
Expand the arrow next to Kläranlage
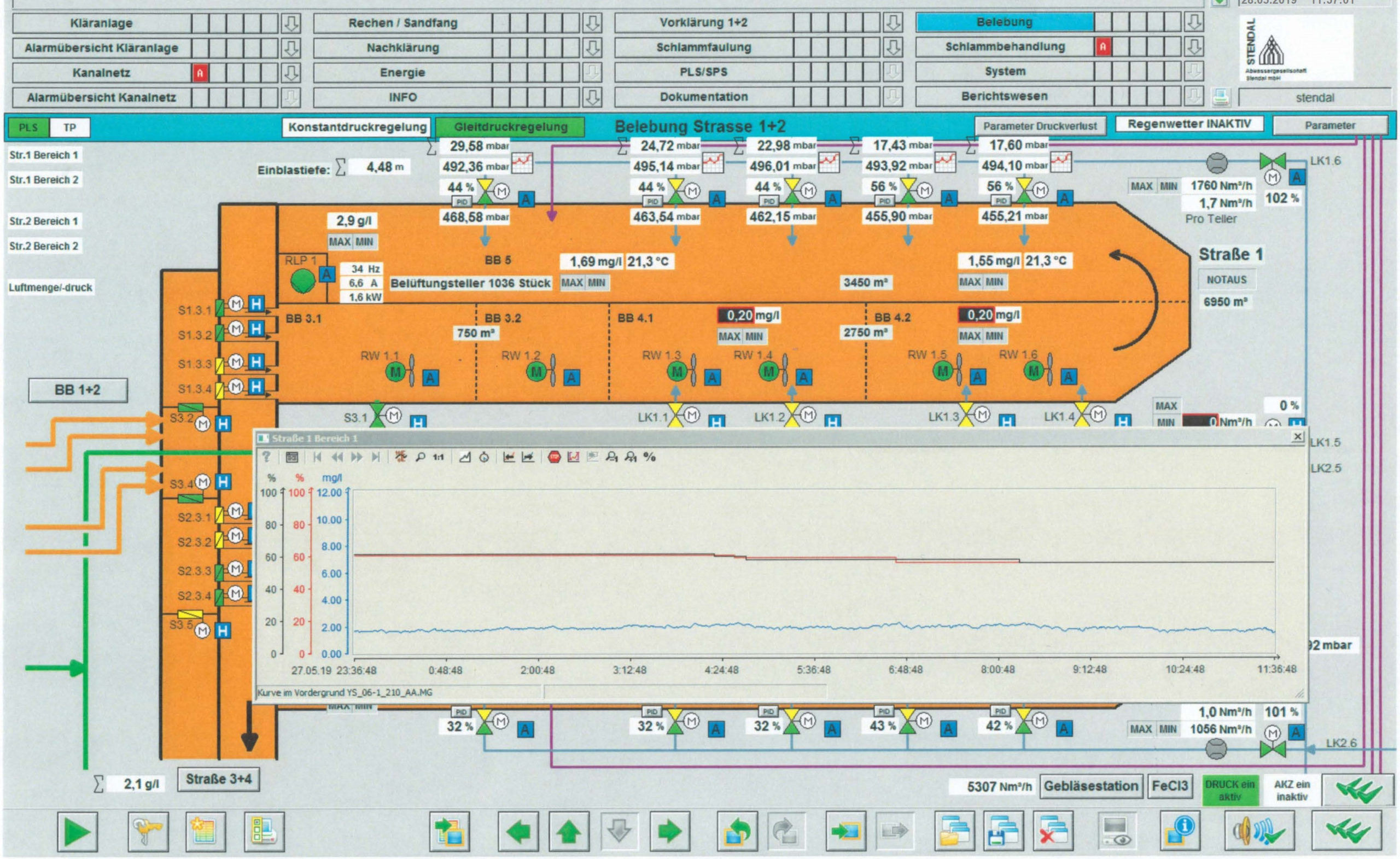pos(291,24)
